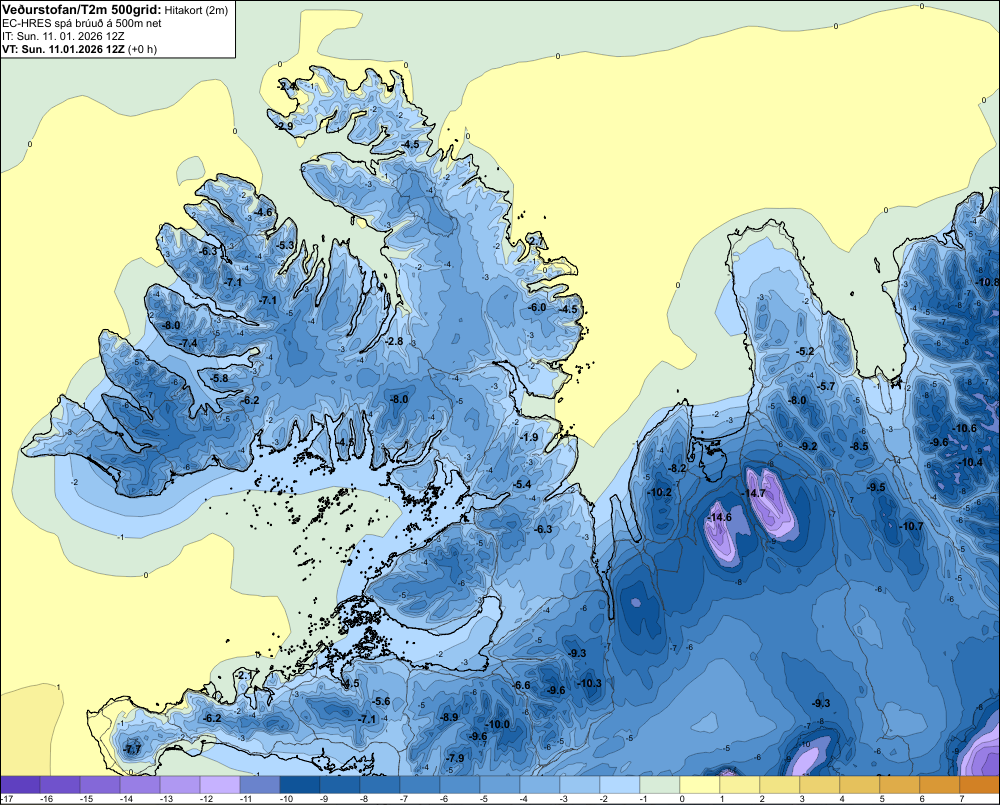1000x805 pixels.
Task: Click the -10.3 temperature label
Action: point(590,683)
